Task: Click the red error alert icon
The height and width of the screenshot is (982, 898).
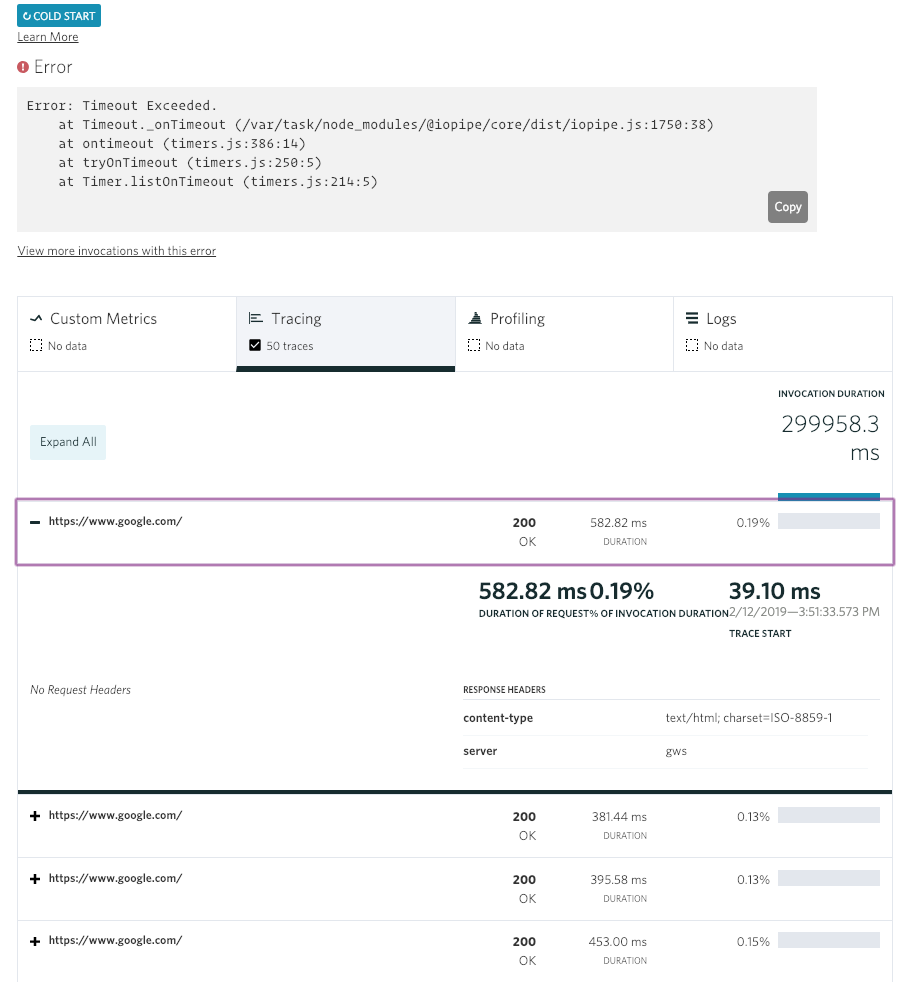Action: pyautogui.click(x=23, y=67)
